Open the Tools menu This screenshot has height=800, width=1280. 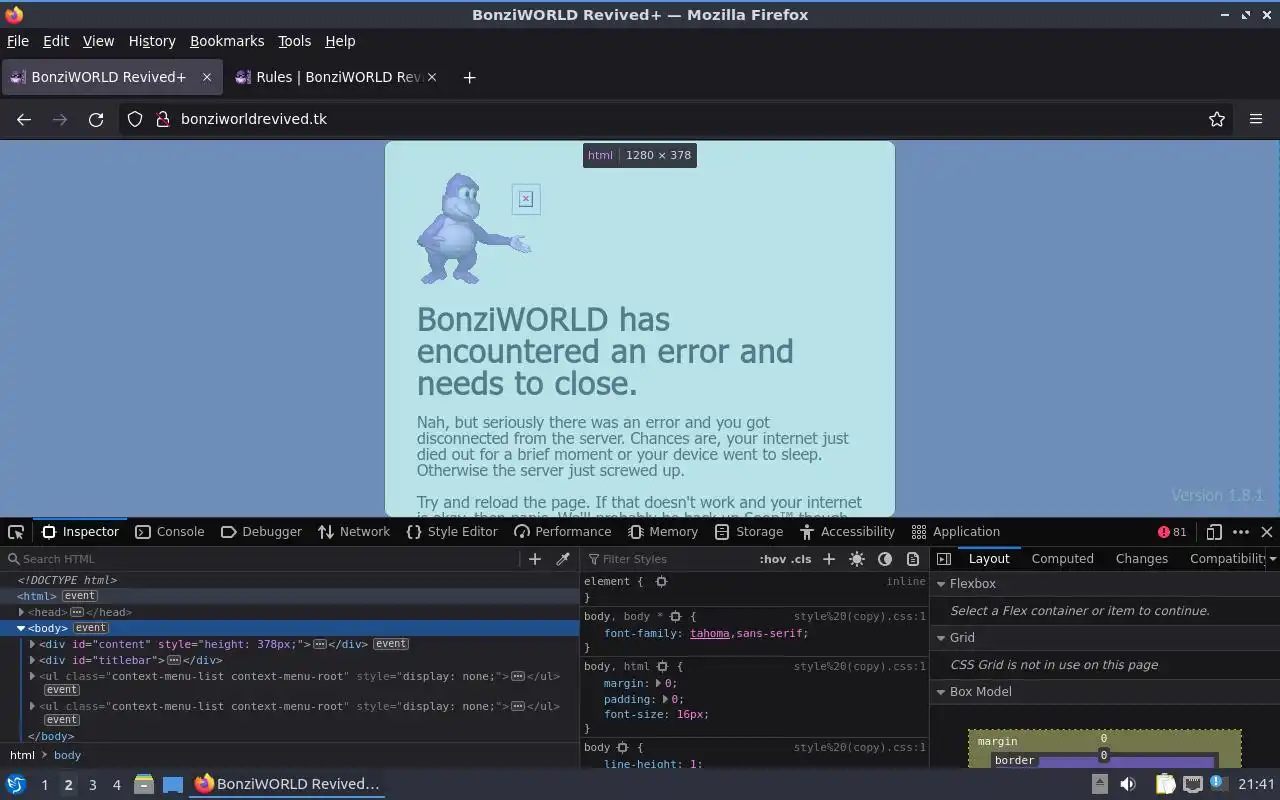pos(294,41)
